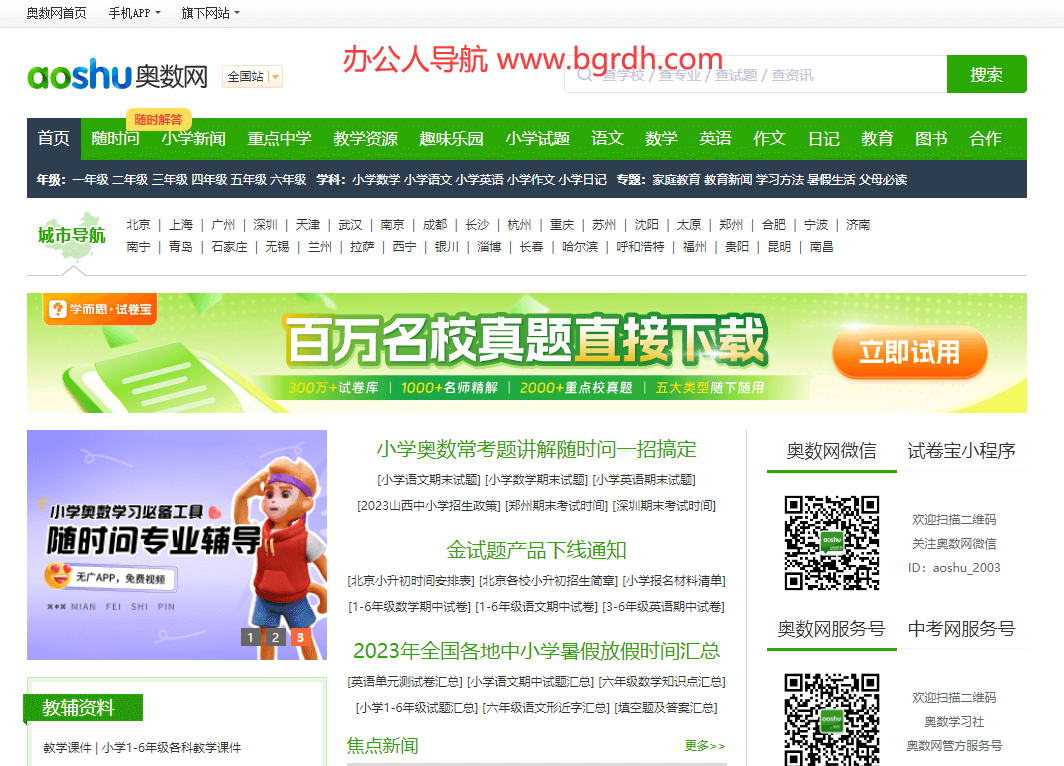Open the 手机APP dropdown
Image resolution: width=1064 pixels, height=766 pixels.
point(133,13)
